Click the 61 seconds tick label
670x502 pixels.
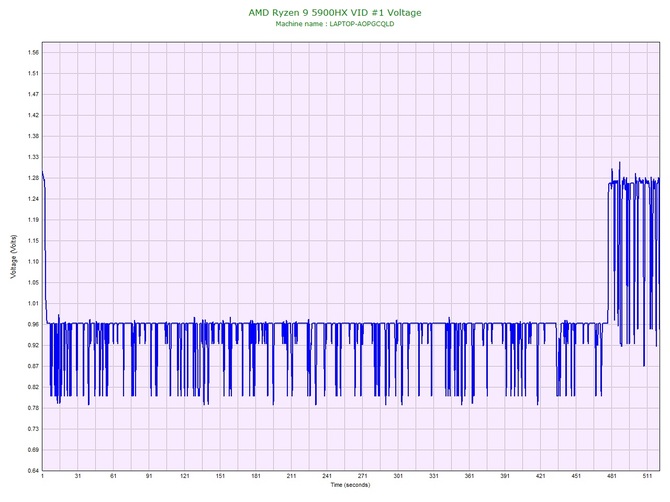[x=113, y=476]
